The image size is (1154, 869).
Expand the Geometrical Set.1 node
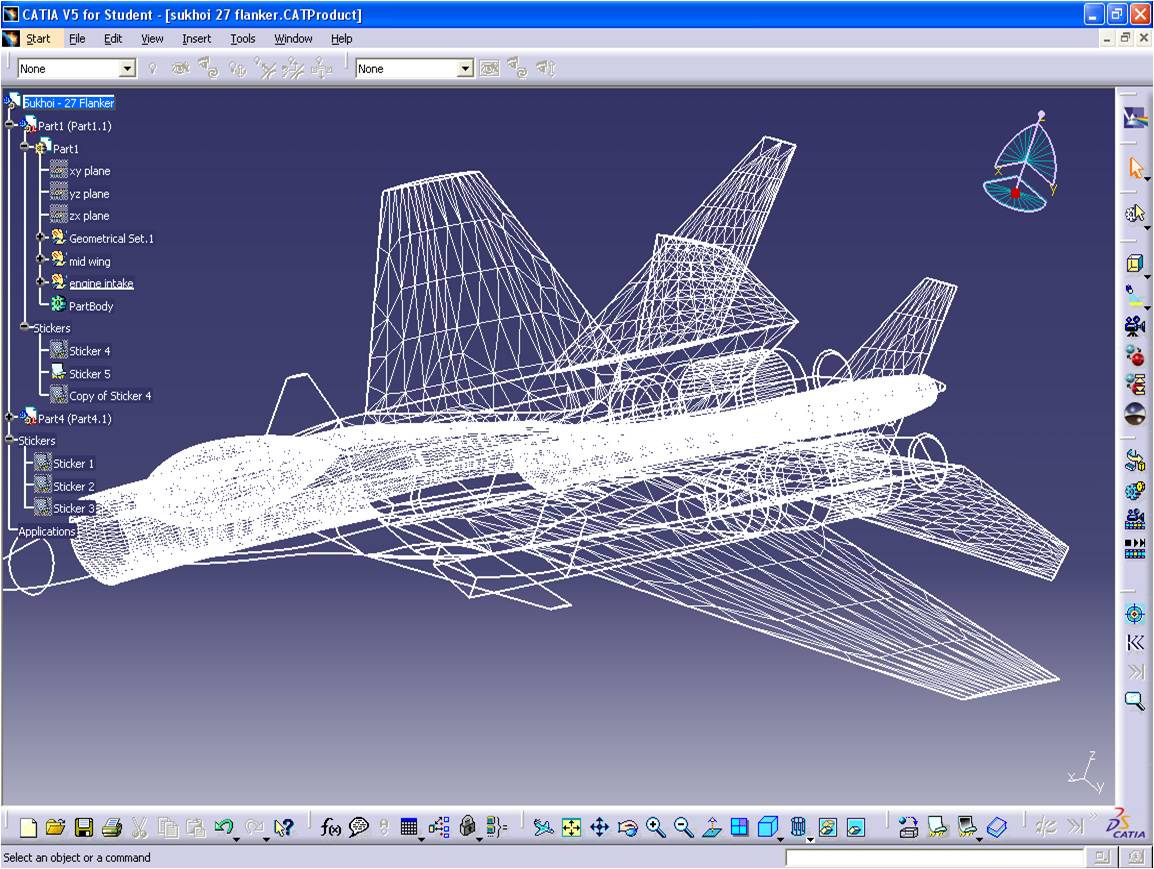pyautogui.click(x=40, y=238)
